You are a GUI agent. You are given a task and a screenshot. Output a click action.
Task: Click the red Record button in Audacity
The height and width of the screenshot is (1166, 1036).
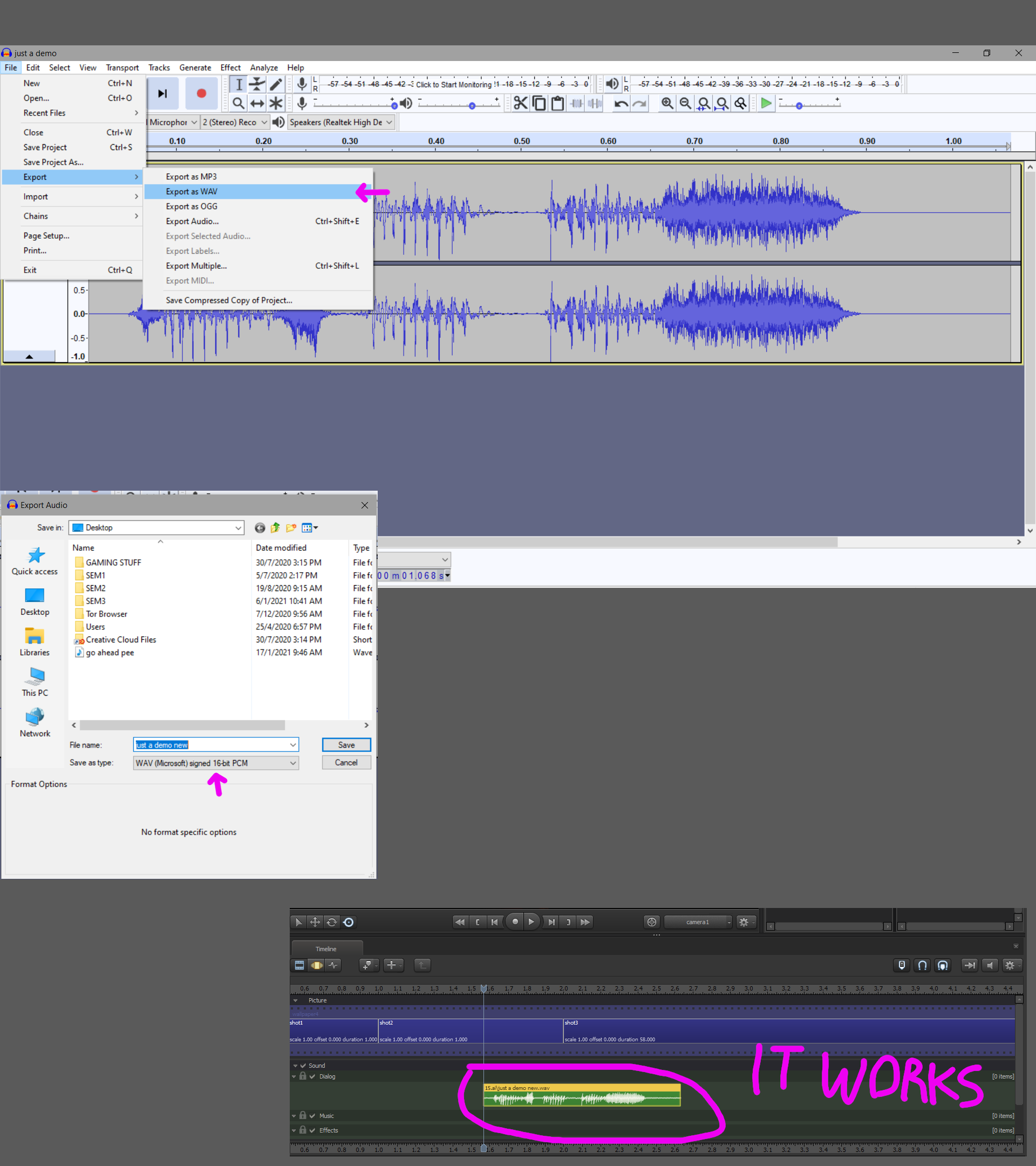(201, 93)
